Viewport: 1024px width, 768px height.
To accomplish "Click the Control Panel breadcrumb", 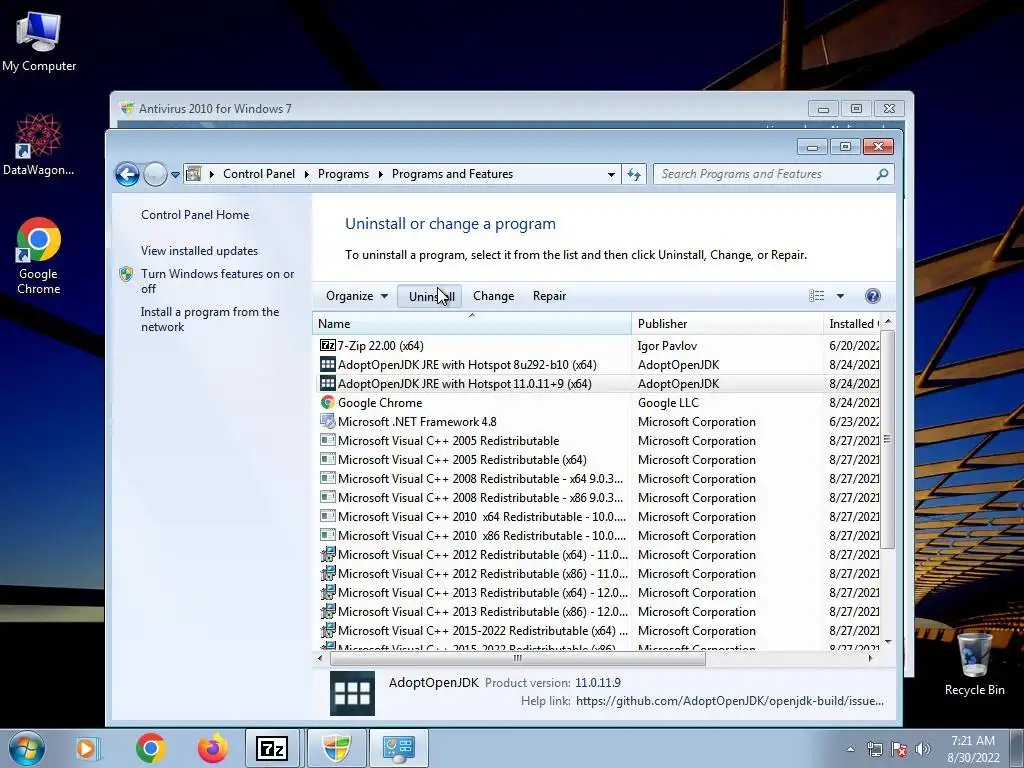I will coord(259,174).
